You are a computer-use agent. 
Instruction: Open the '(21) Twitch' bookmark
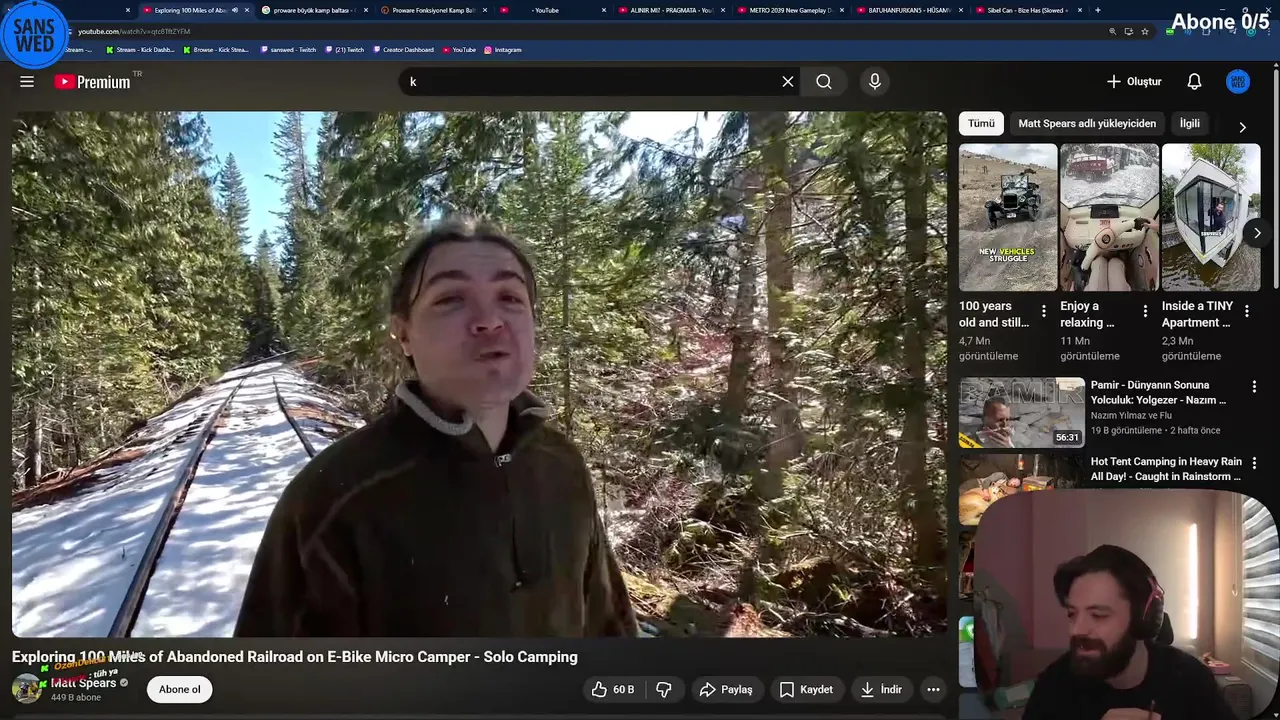tap(343, 49)
